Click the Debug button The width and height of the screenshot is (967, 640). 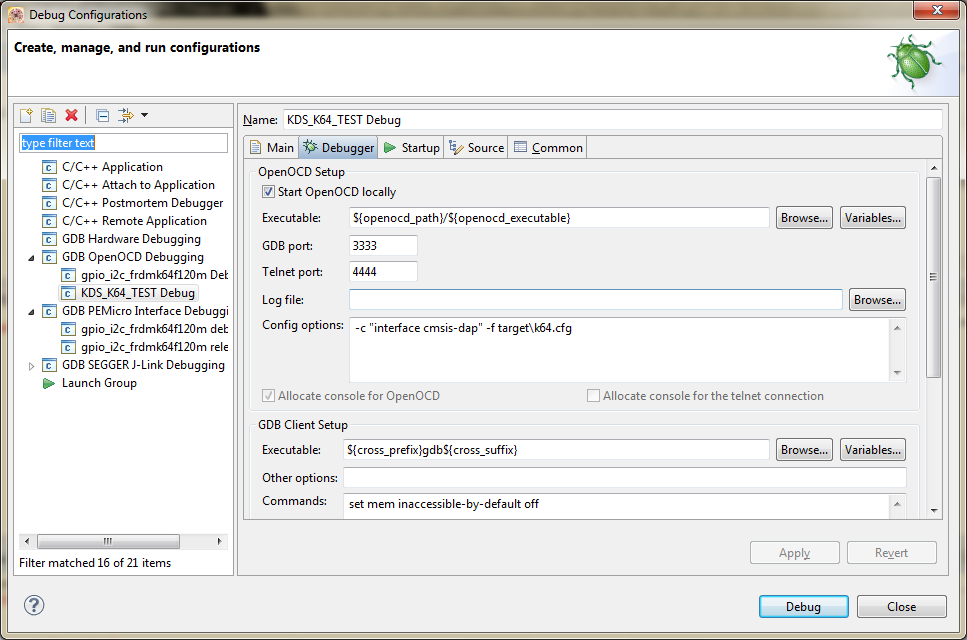tap(804, 607)
